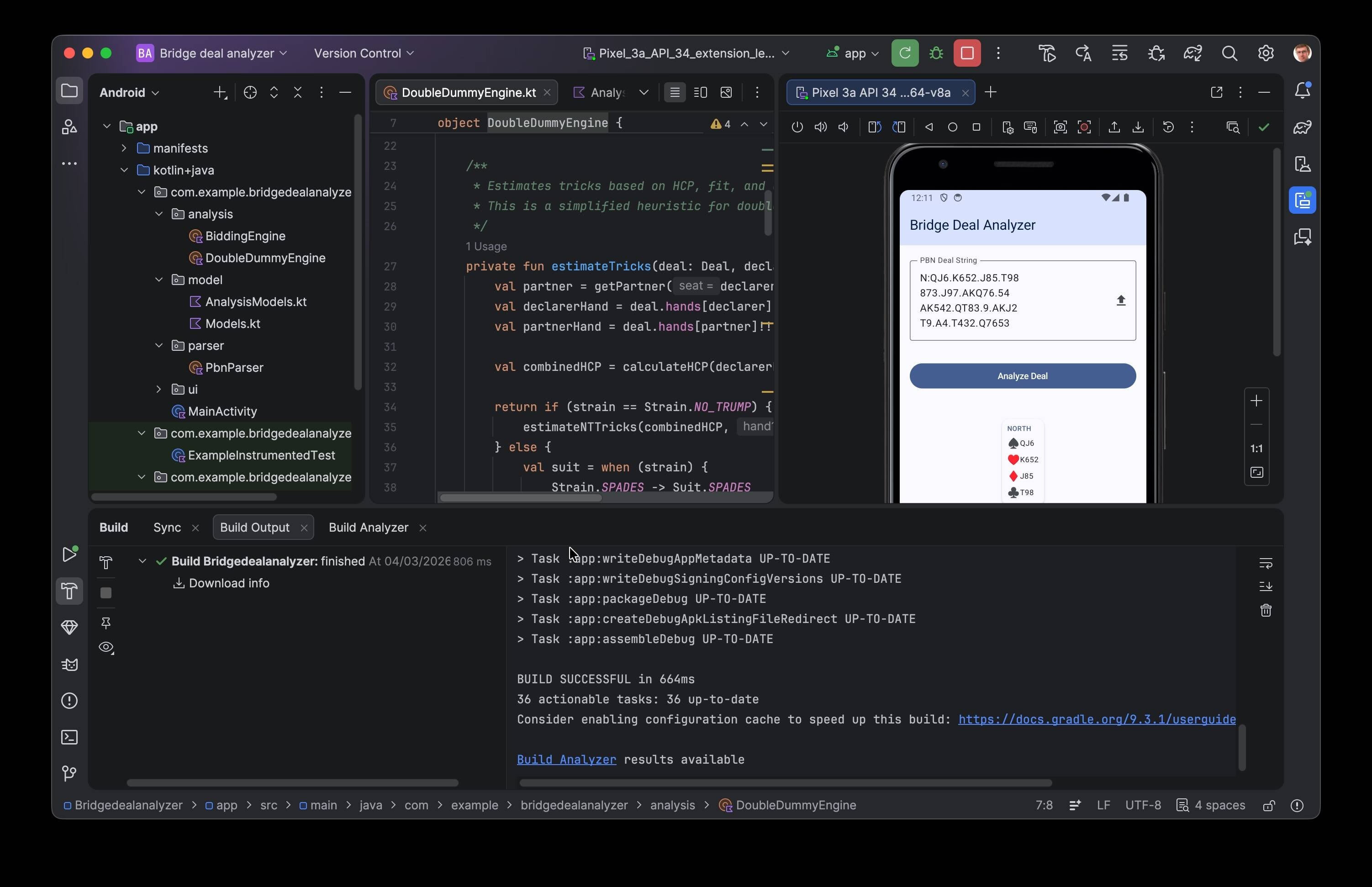
Task: Open Search Everywhere with the magnifier icon
Action: (1230, 53)
